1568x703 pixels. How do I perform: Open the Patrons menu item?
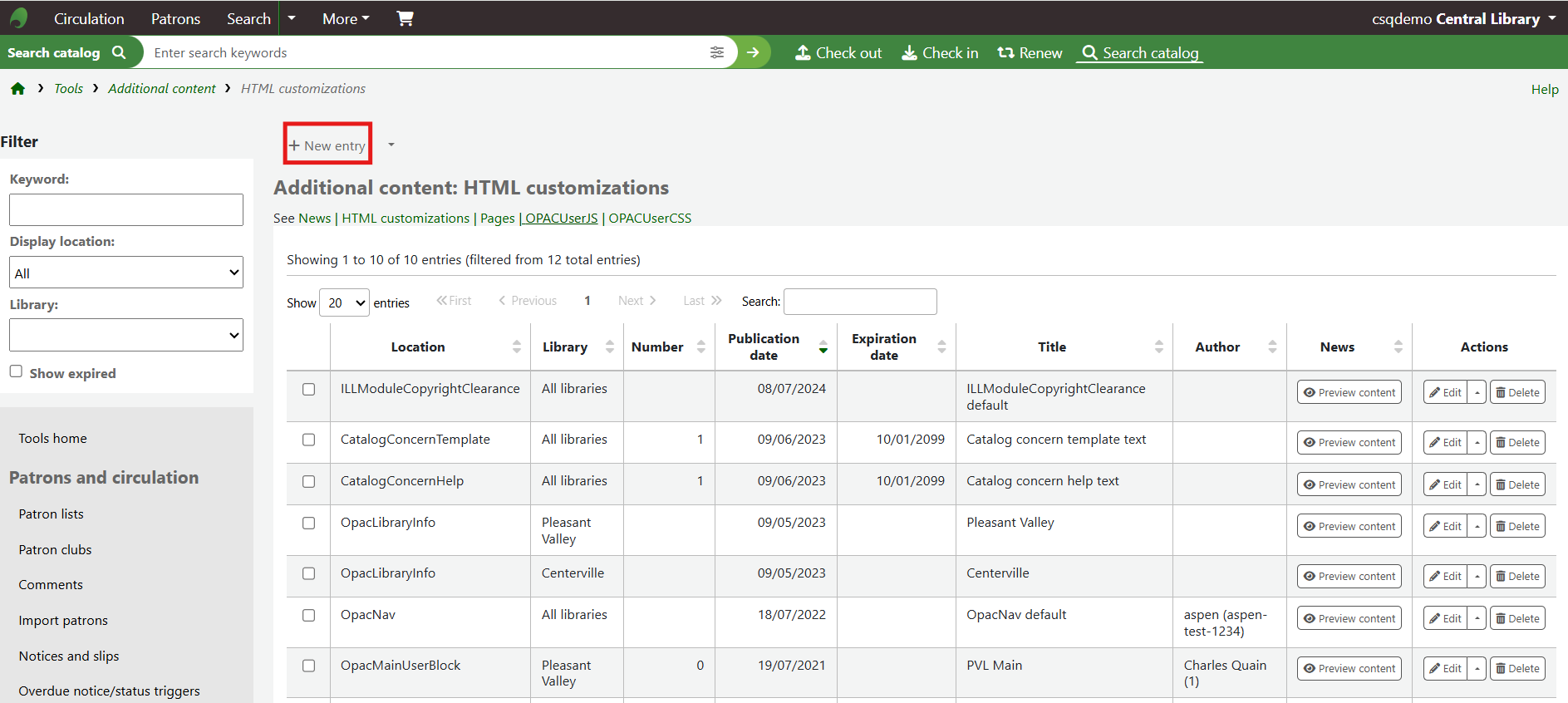(175, 18)
